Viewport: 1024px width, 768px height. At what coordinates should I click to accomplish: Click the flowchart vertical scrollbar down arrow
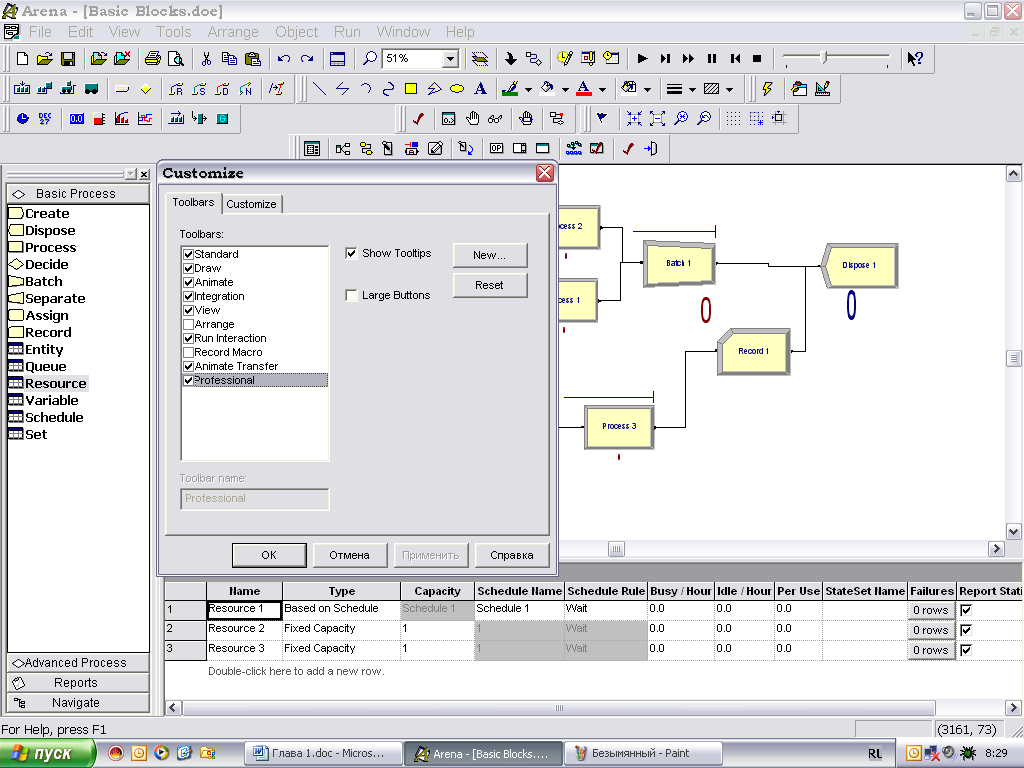(1014, 532)
